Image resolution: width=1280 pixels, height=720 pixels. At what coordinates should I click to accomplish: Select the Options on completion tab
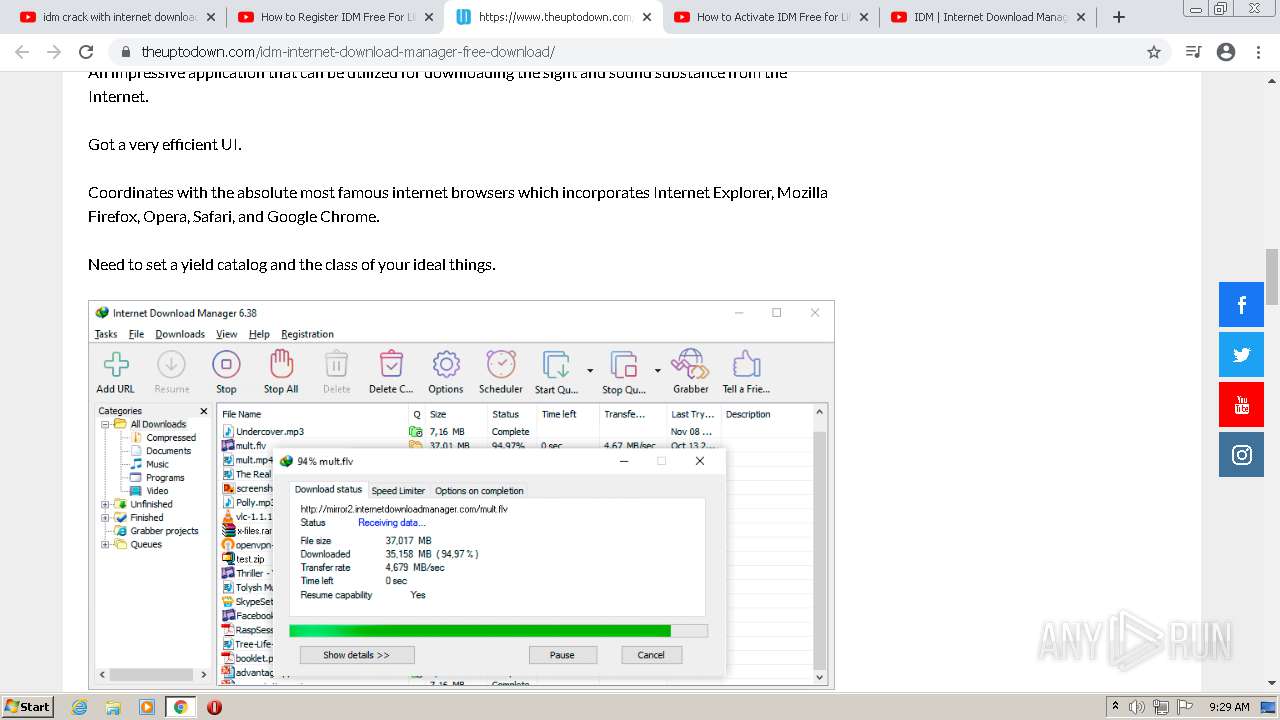pos(479,491)
